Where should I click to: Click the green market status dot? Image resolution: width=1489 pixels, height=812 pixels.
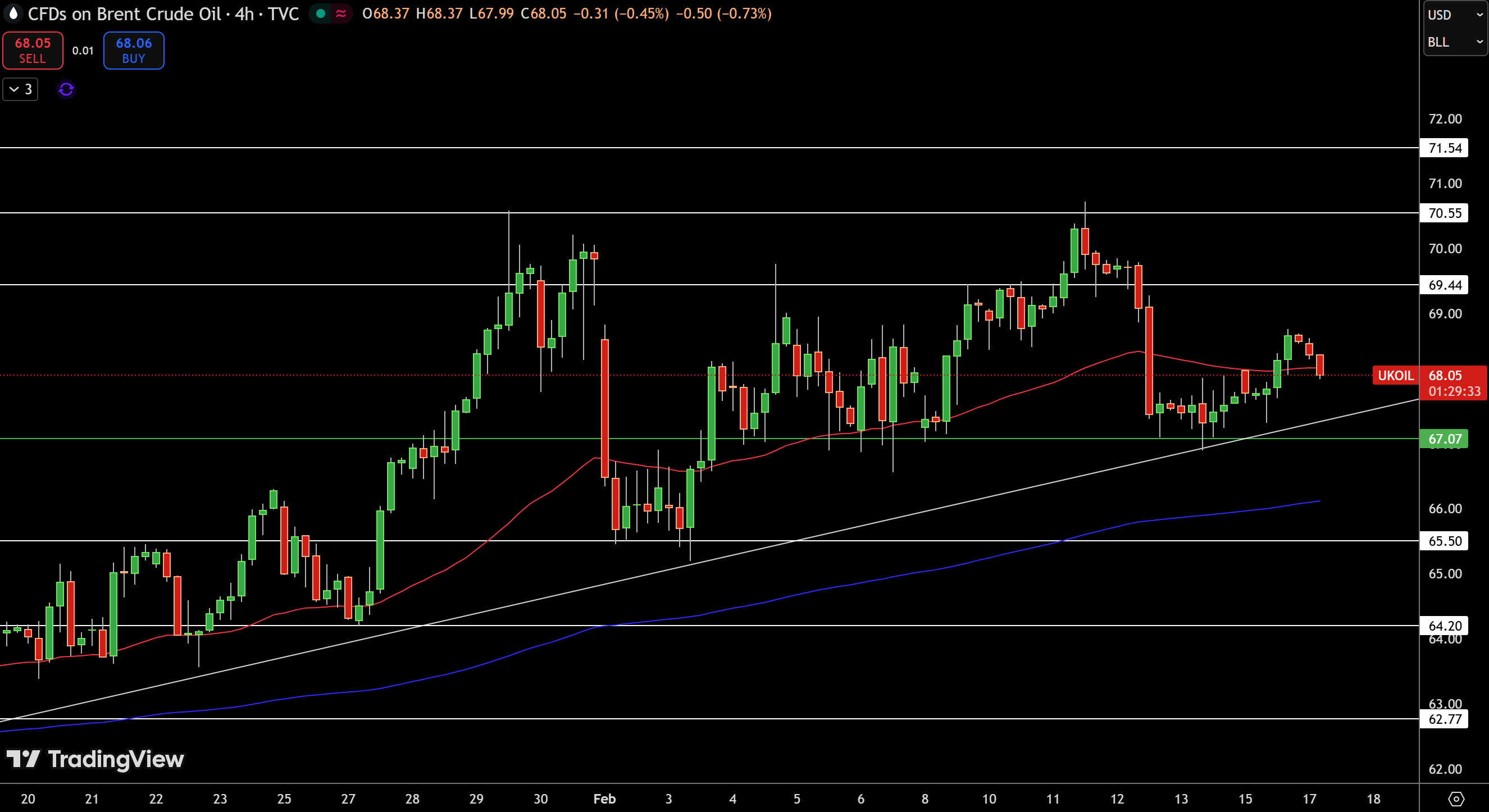coord(321,13)
